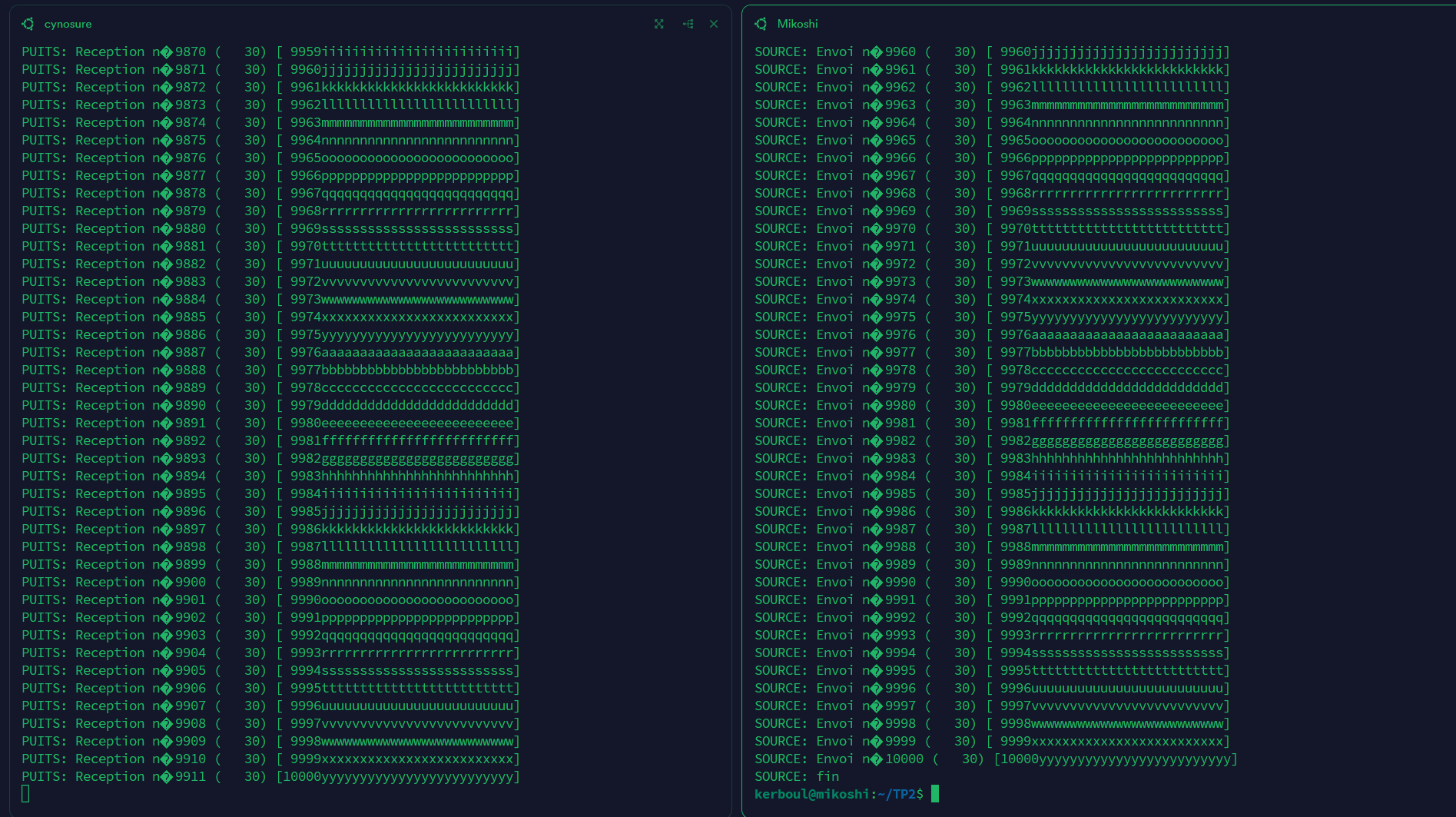Click the Ubuntu icon beside Mikoshi title
1456x817 pixels.
point(761,24)
